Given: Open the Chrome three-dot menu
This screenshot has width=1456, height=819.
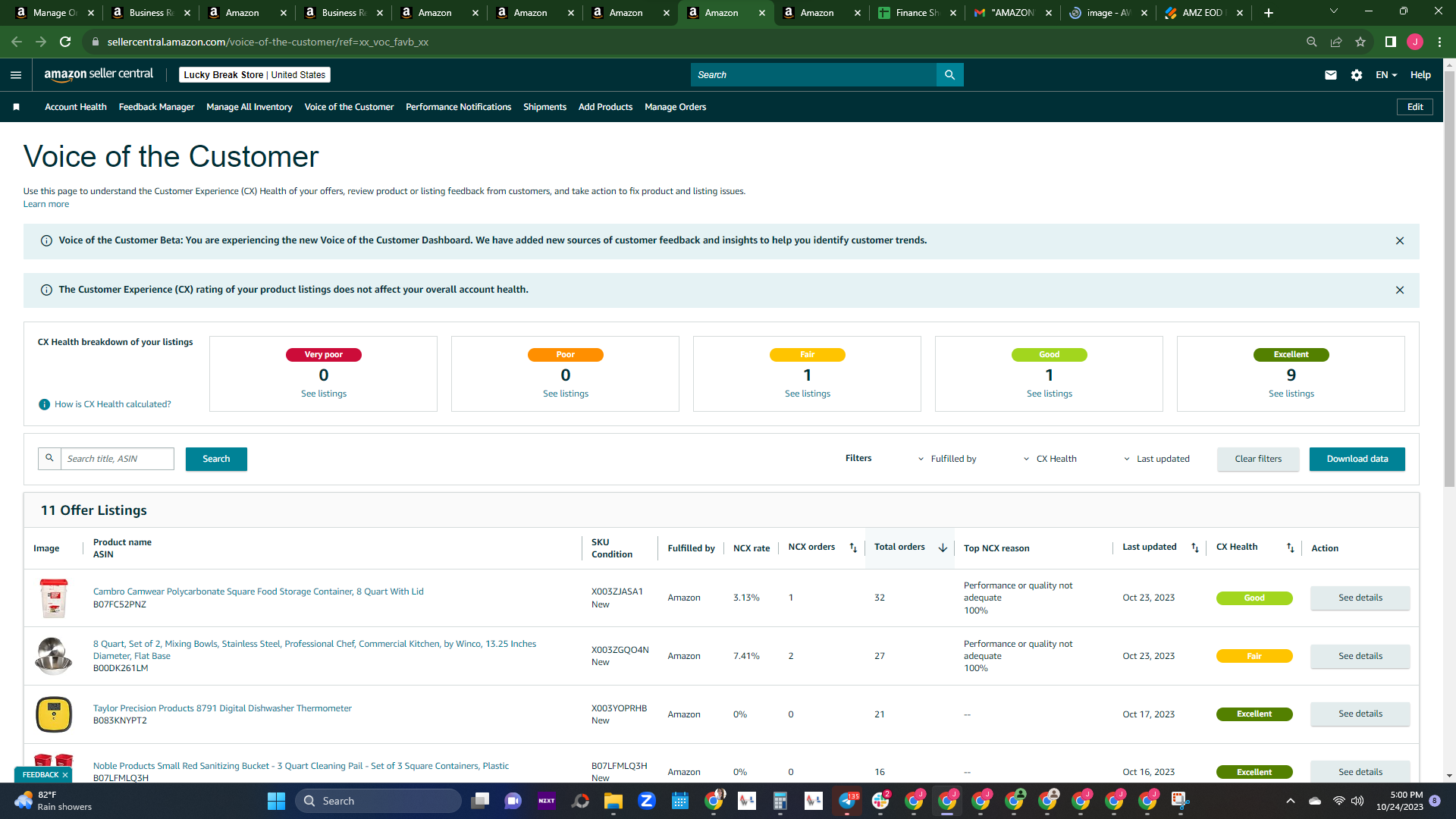Looking at the screenshot, I should point(1439,42).
